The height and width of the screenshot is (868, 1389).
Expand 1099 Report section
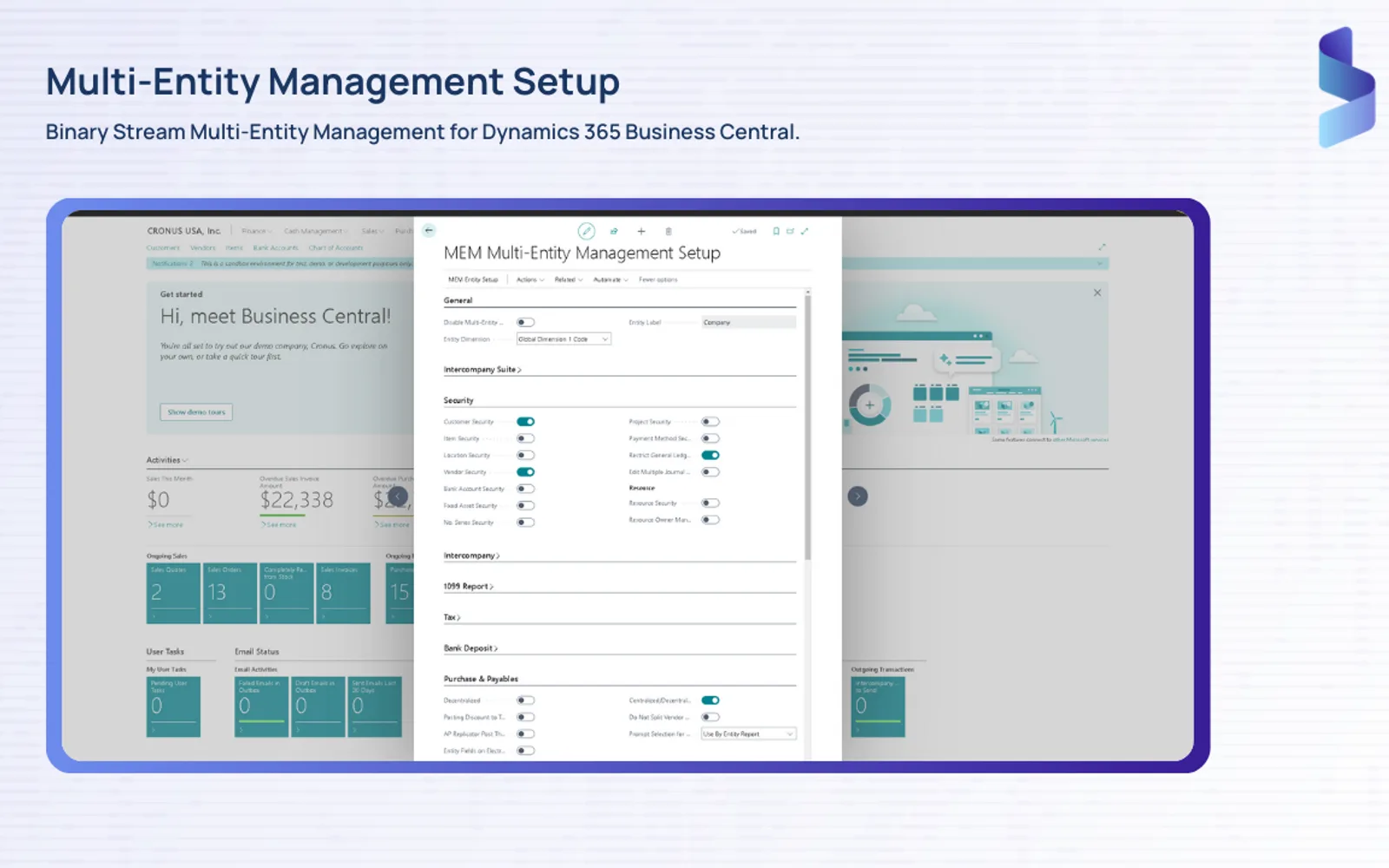(469, 587)
